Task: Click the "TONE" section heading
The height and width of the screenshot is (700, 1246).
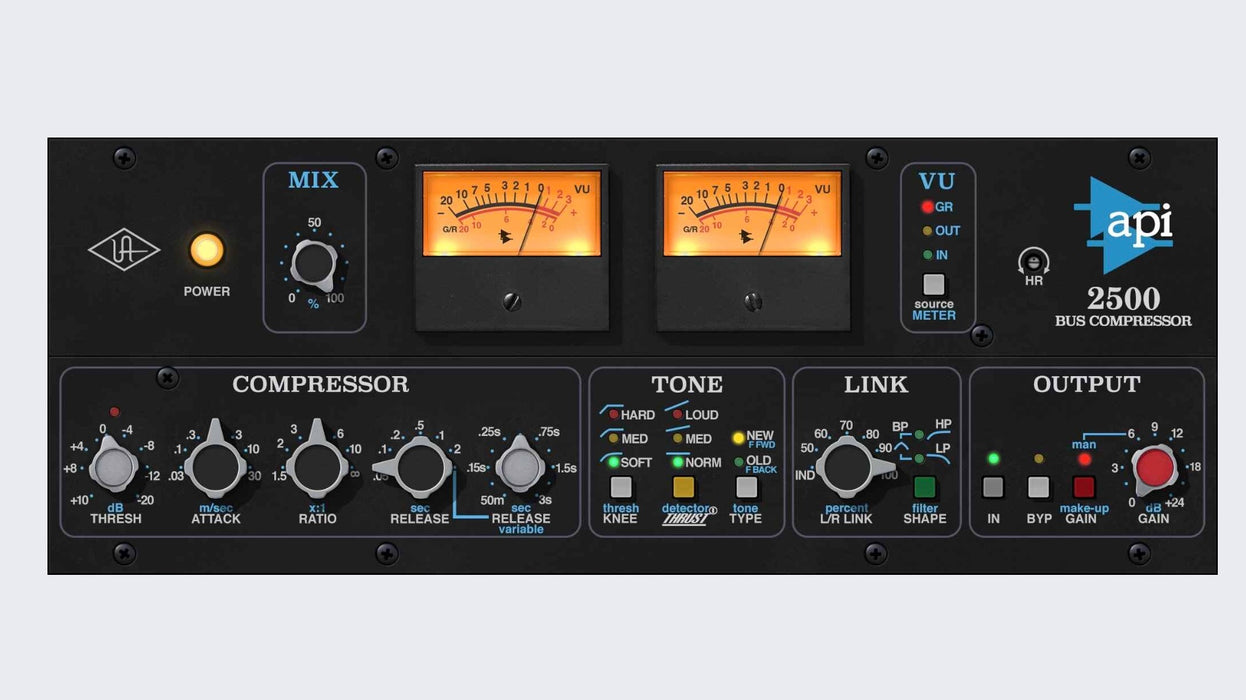Action: 686,384
